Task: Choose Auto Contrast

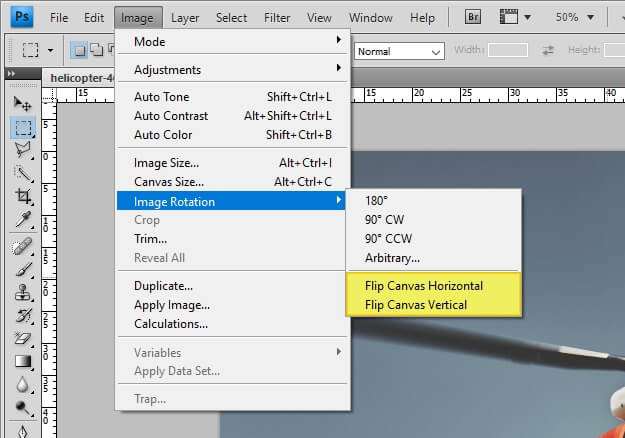Action: [x=233, y=116]
